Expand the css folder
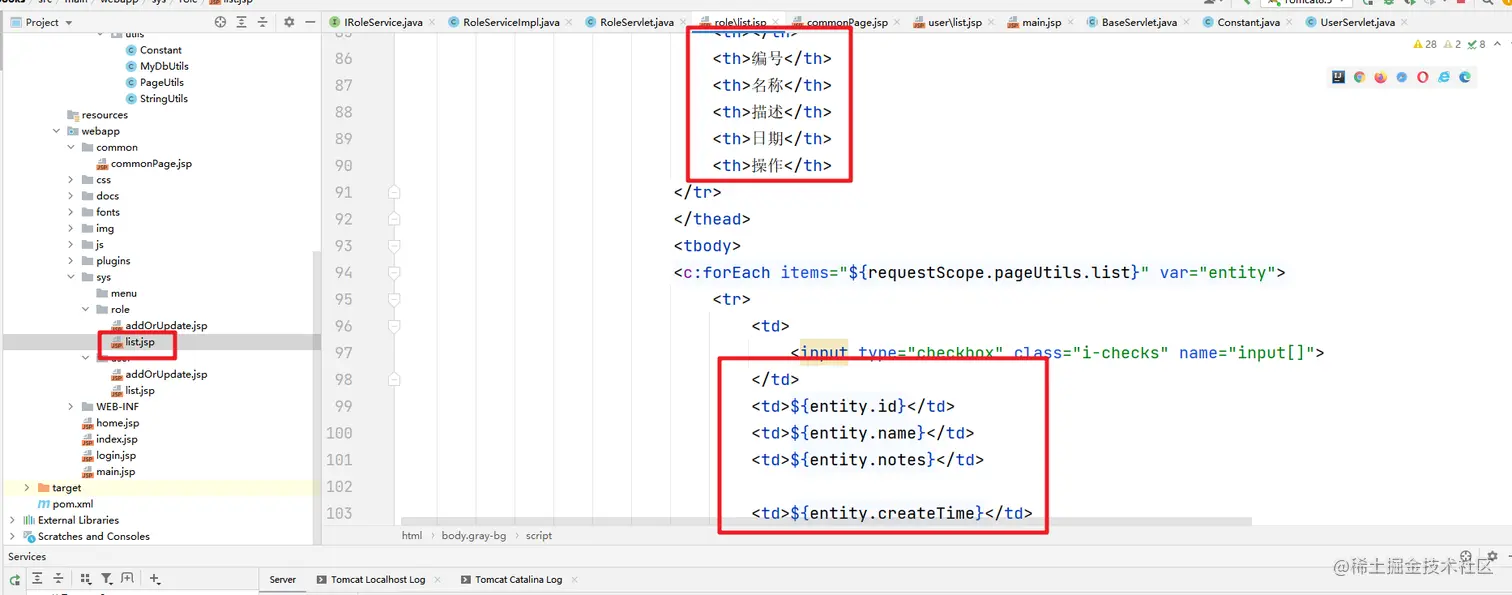The image size is (1512, 595). (71, 180)
